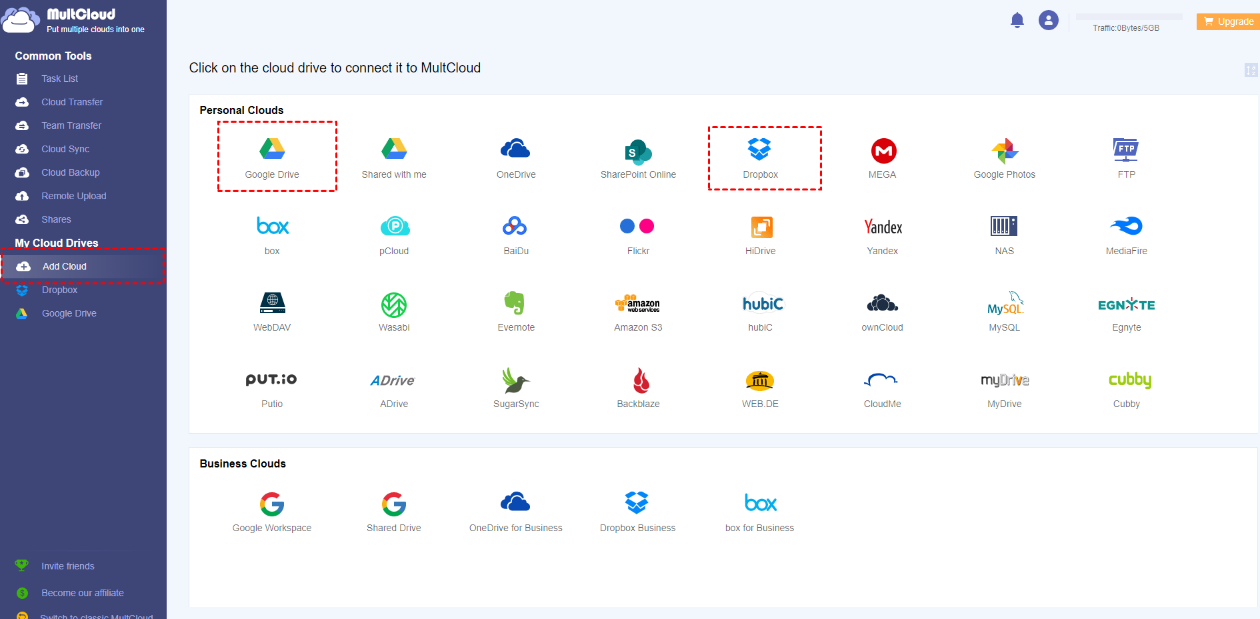This screenshot has height=619, width=1260.
Task: Connect MyDrive cloud
Action: click(x=1005, y=389)
